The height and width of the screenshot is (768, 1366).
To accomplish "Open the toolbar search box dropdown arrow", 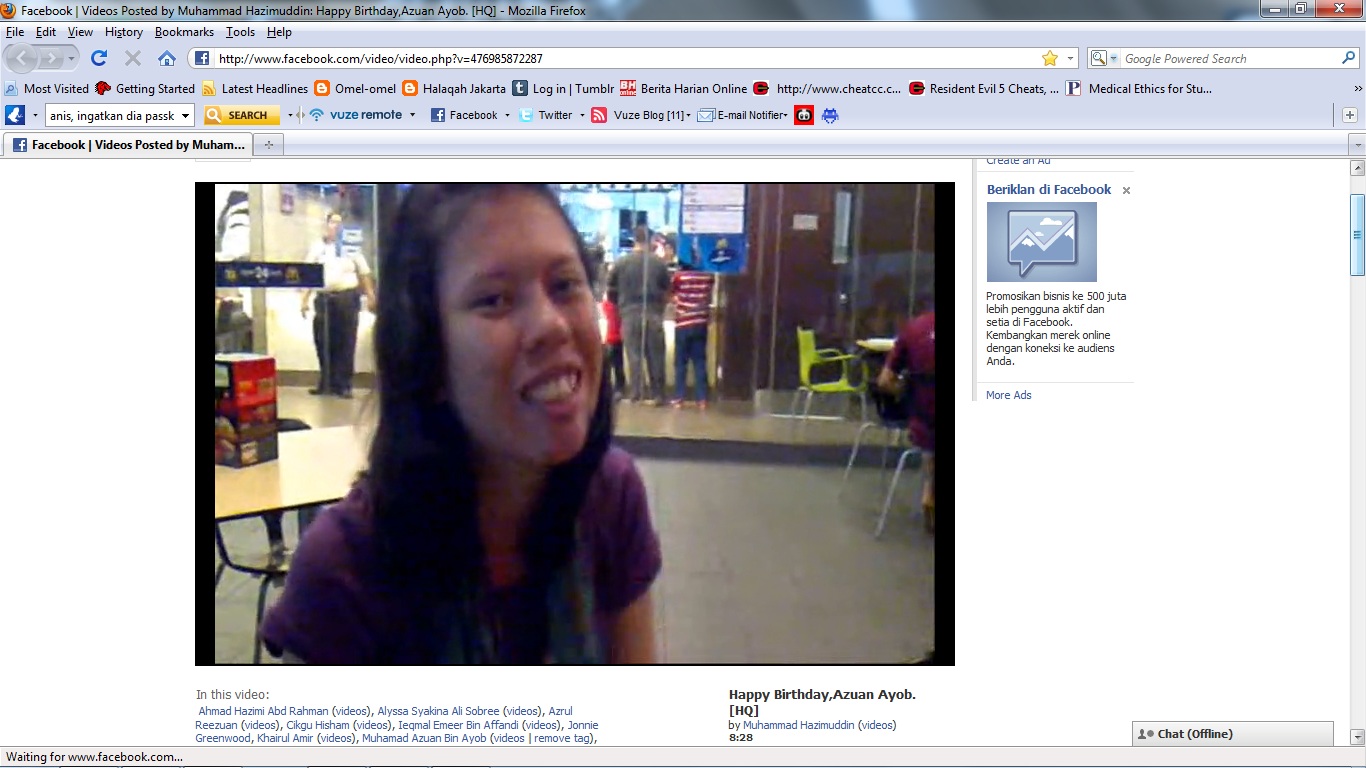I will (x=185, y=115).
